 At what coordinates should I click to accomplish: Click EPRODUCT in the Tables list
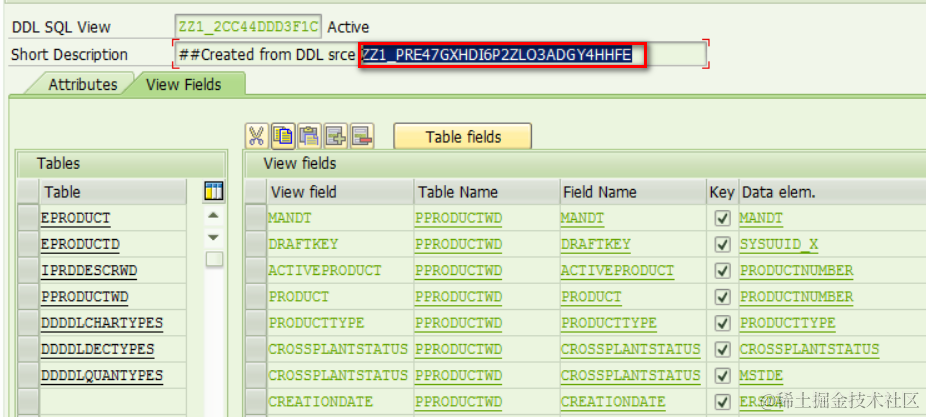76,219
